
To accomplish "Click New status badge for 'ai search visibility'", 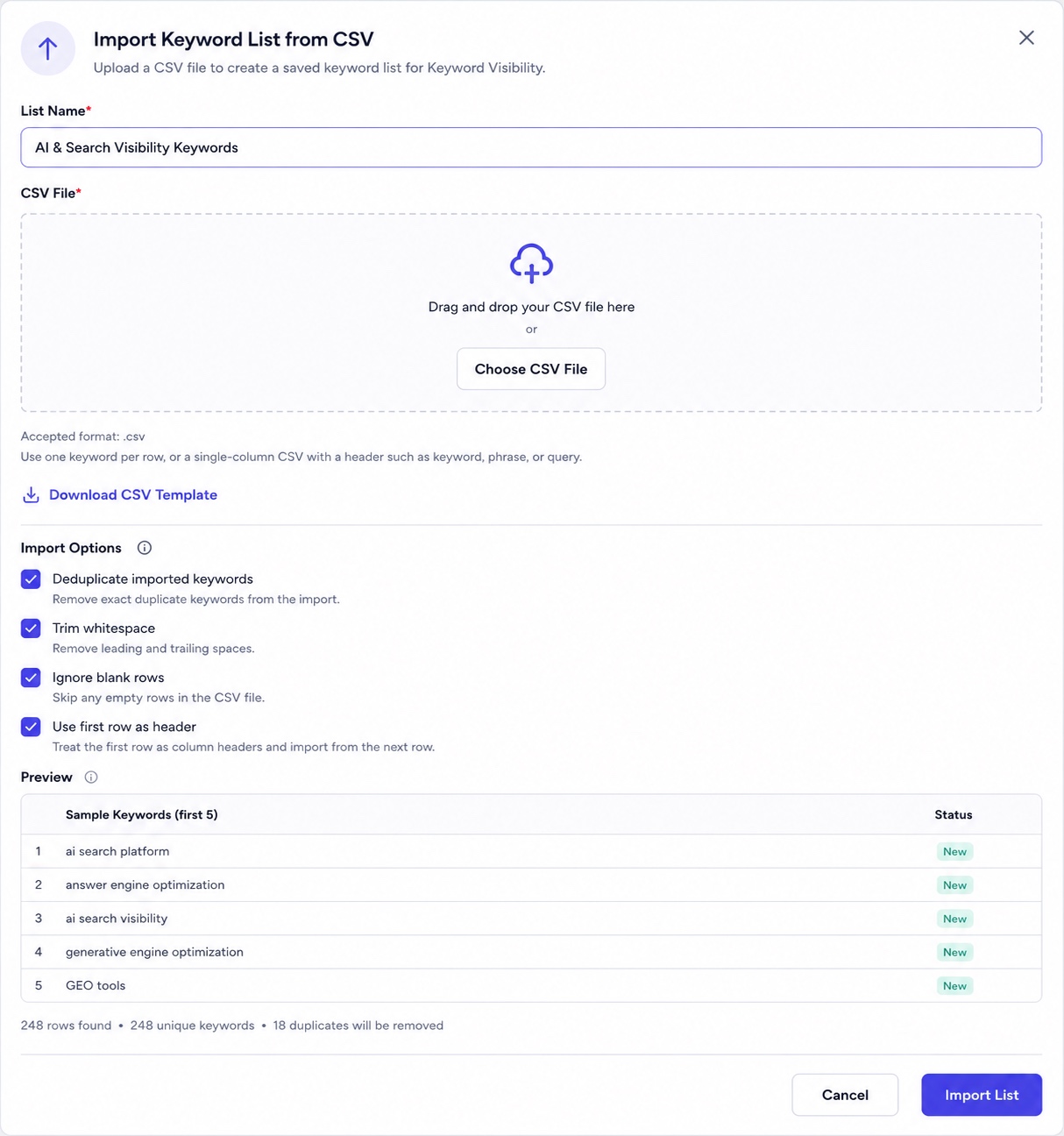I will pyautogui.click(x=954, y=919).
